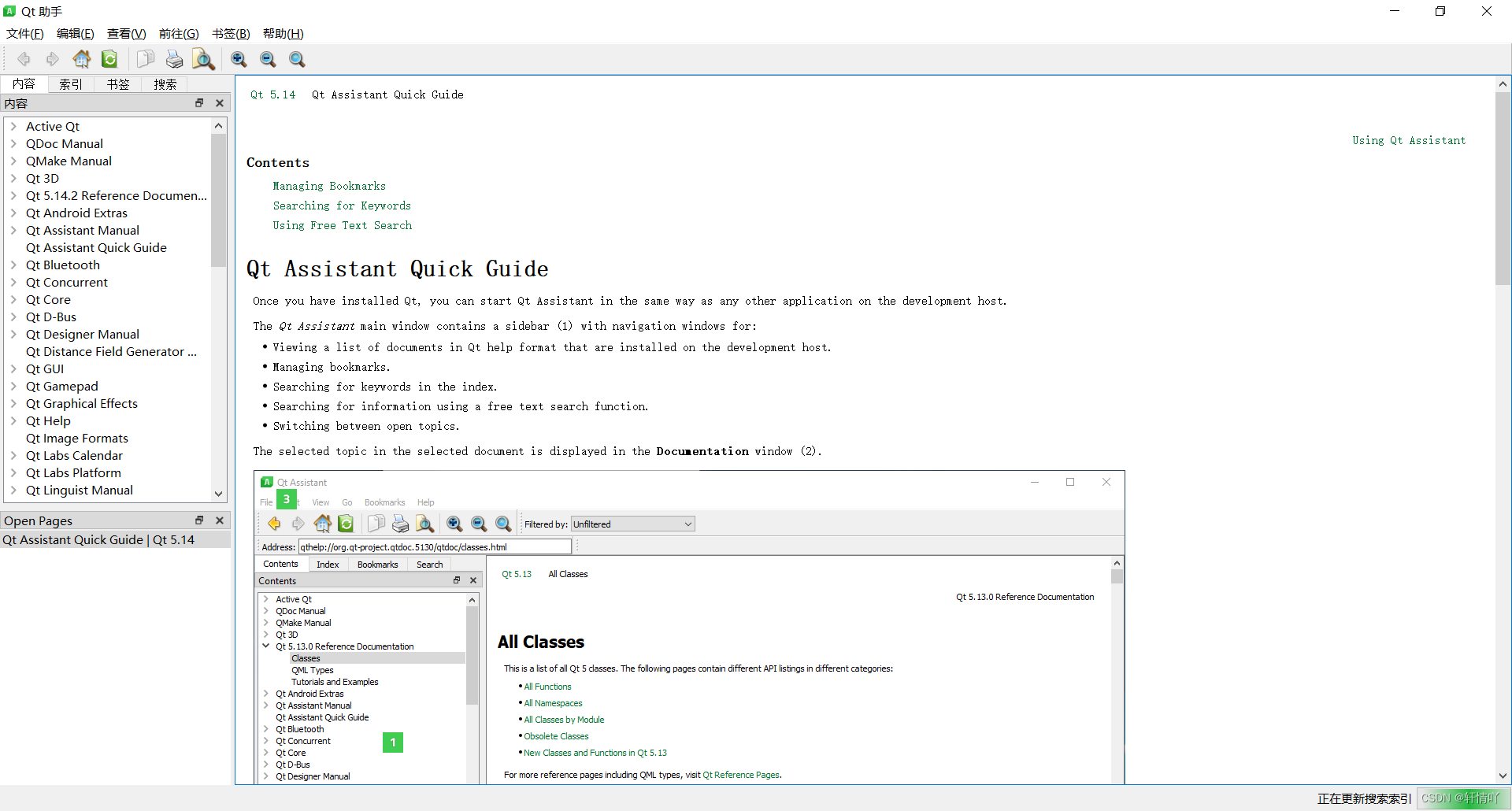Close the Open Pages panel
Viewport: 1512px width, 811px height.
(x=220, y=520)
